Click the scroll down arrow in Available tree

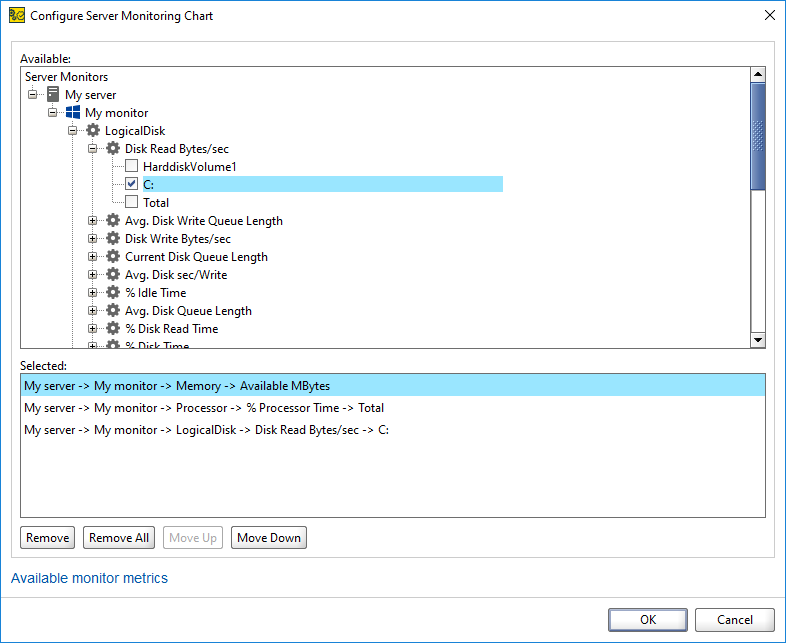tap(757, 340)
